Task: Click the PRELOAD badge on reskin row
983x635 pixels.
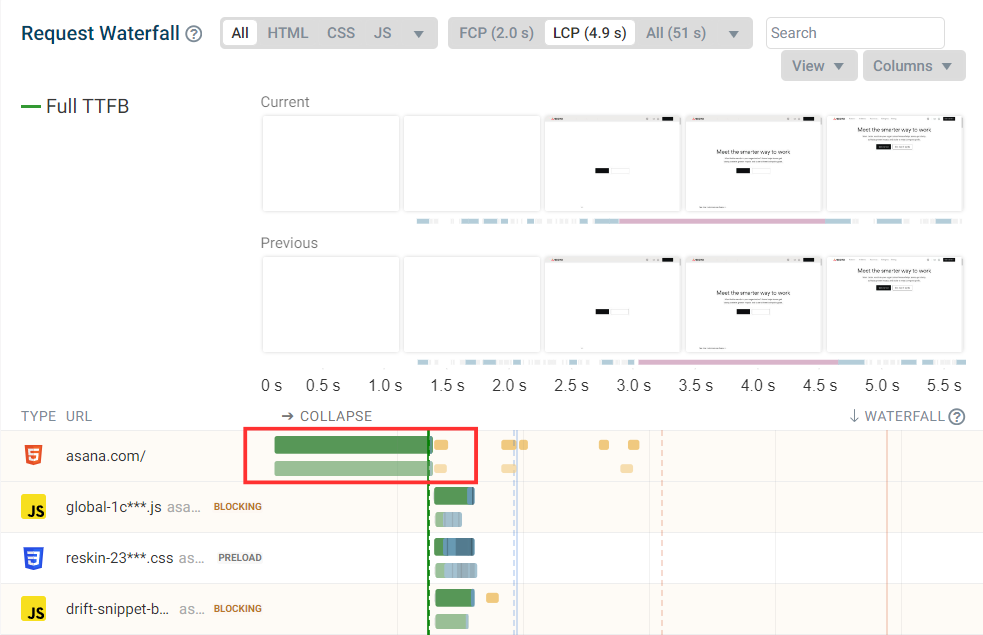Action: click(x=240, y=558)
